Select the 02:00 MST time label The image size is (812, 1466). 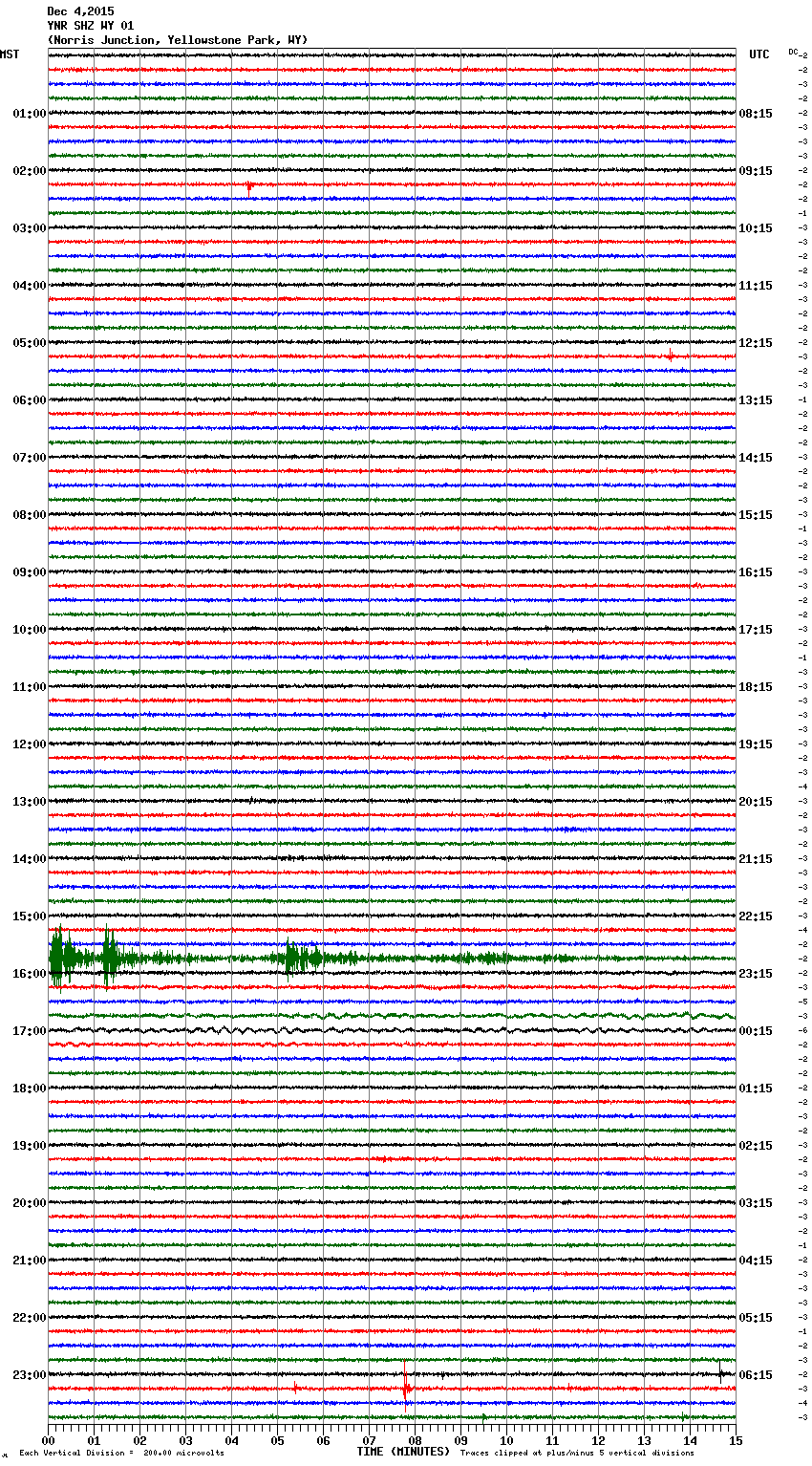29,171
